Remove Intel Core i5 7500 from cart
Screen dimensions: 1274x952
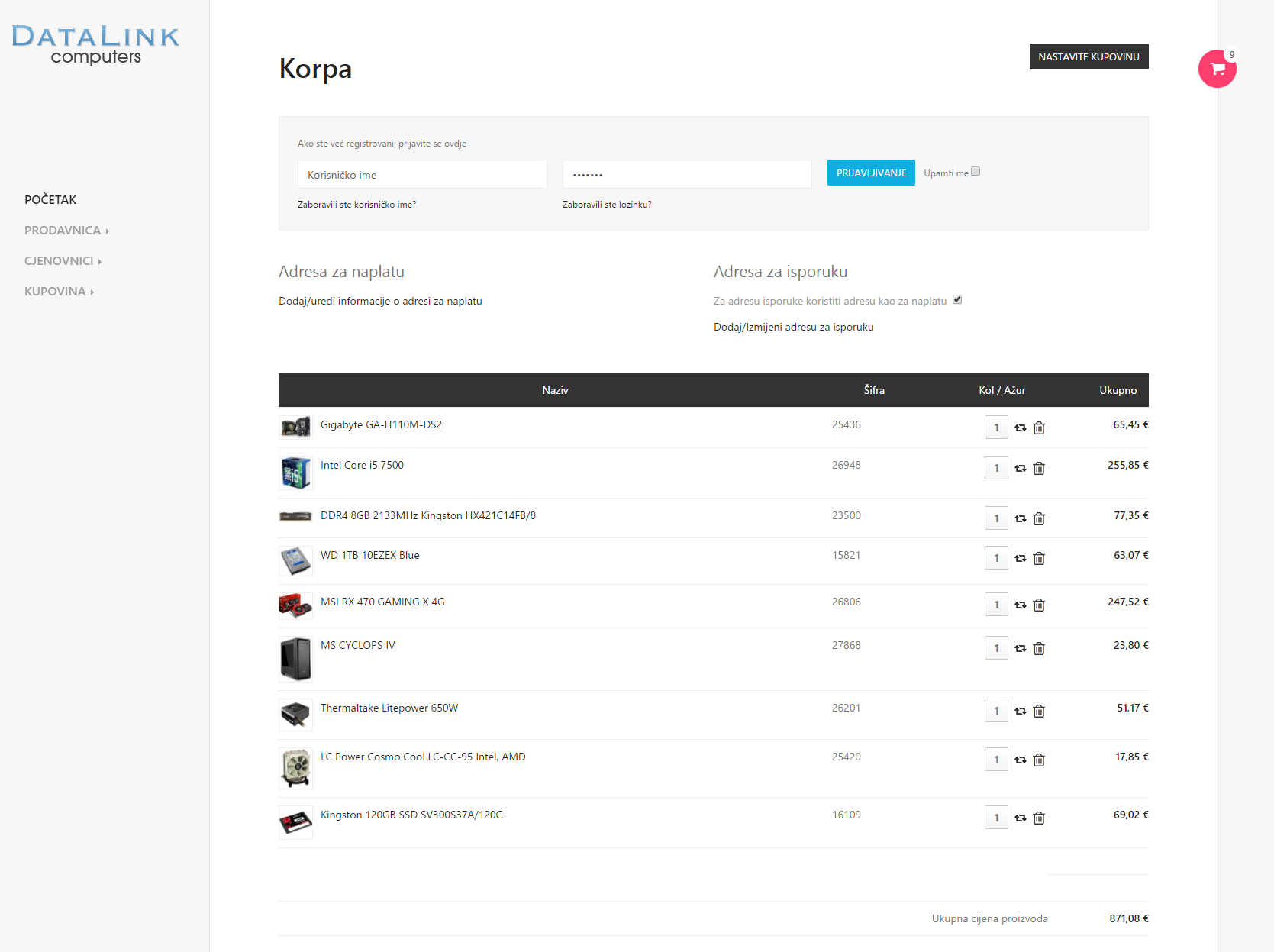[x=1039, y=469]
